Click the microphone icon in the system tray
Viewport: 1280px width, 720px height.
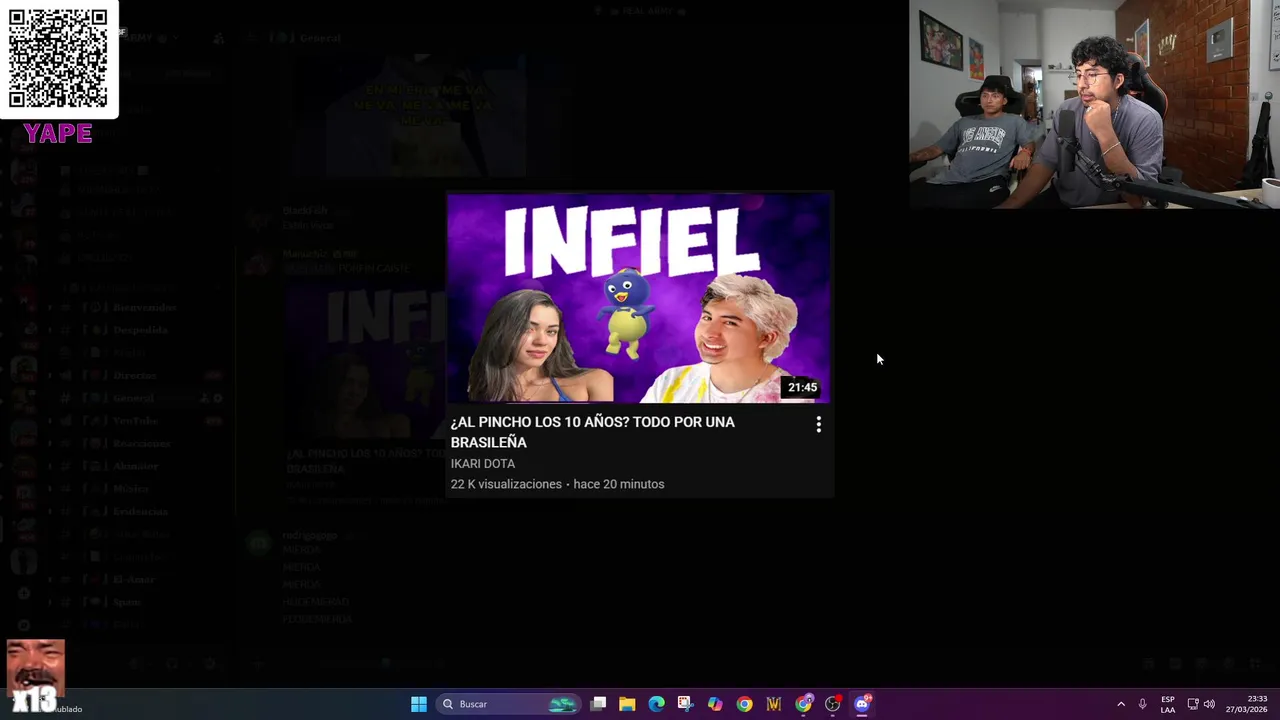1142,704
